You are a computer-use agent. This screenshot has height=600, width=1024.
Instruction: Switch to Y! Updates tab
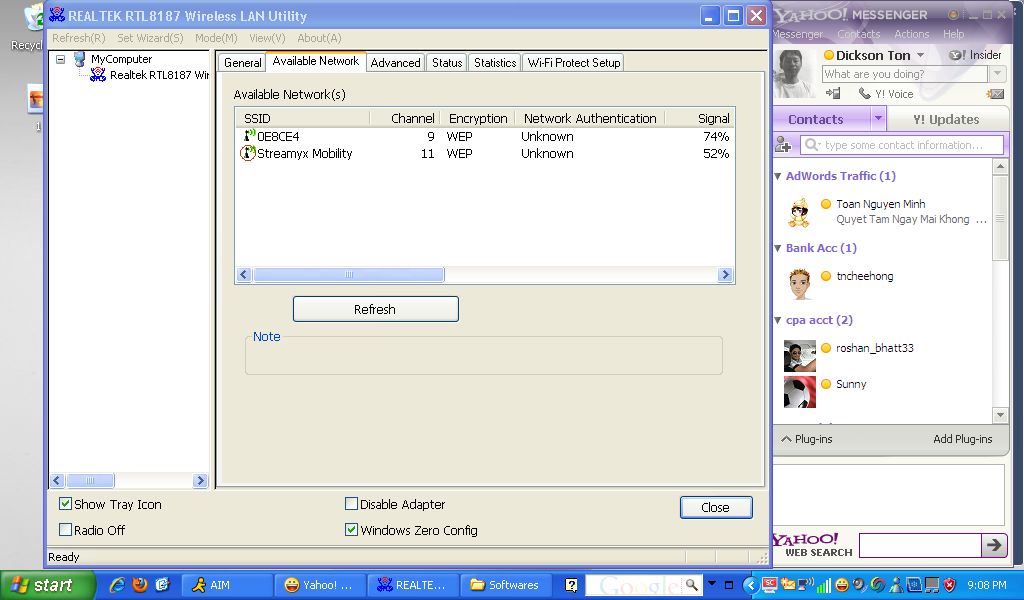click(x=946, y=119)
